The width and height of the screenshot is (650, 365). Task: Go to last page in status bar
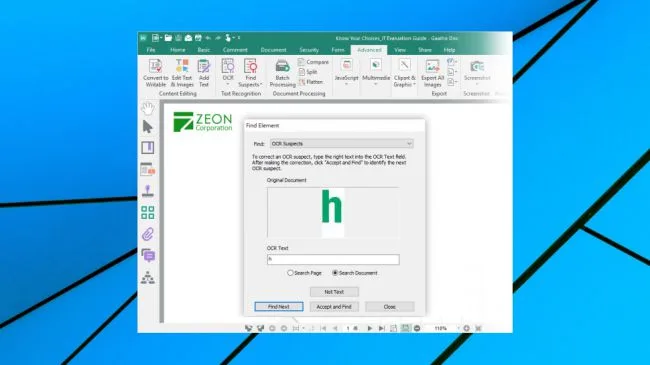(381, 328)
